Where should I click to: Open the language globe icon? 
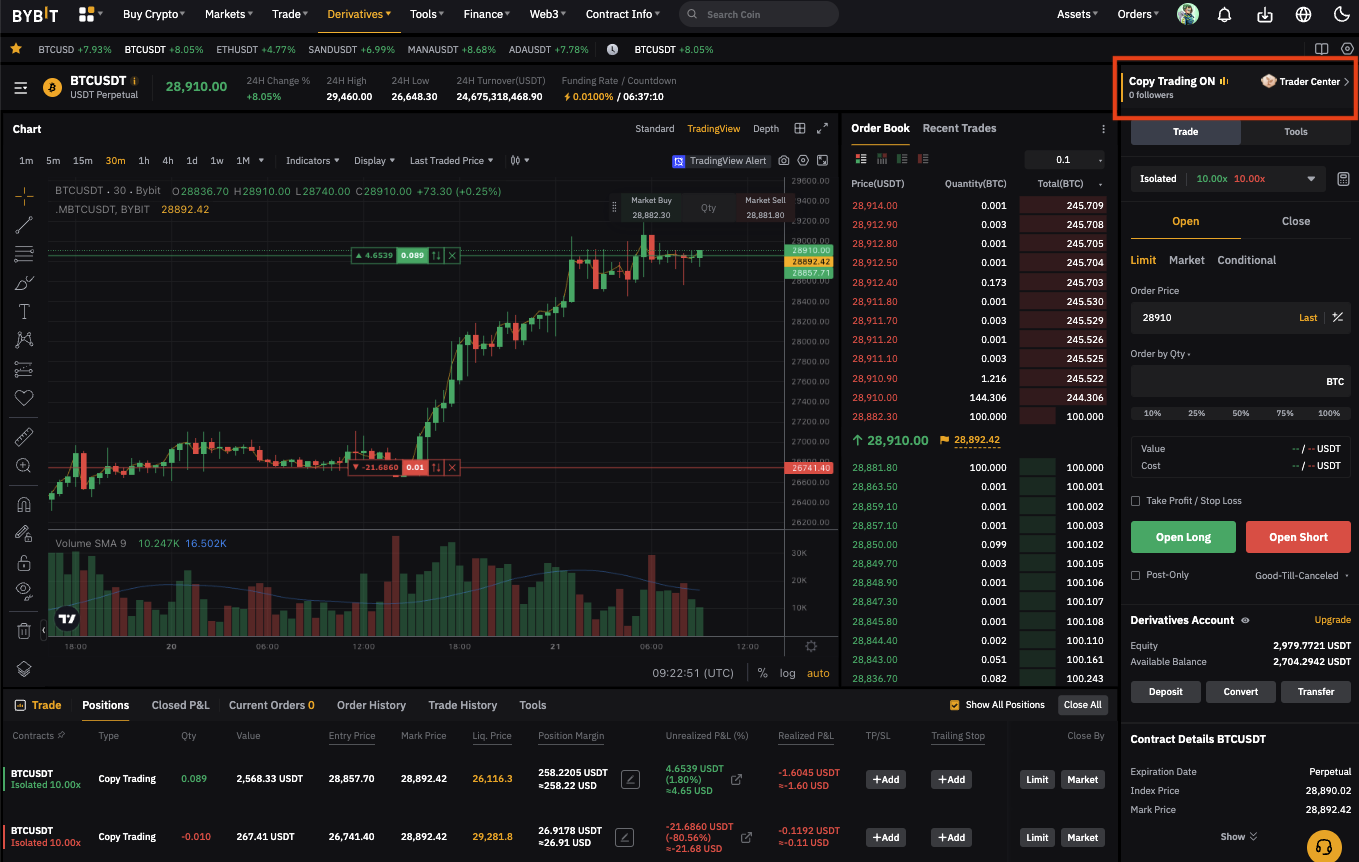pos(1303,14)
